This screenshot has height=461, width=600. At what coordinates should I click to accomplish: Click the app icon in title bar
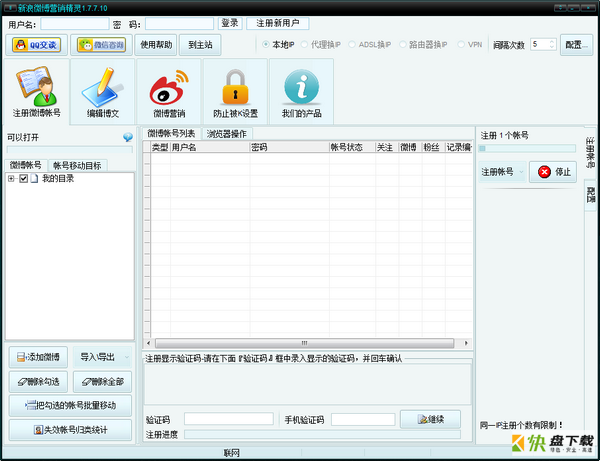10,8
